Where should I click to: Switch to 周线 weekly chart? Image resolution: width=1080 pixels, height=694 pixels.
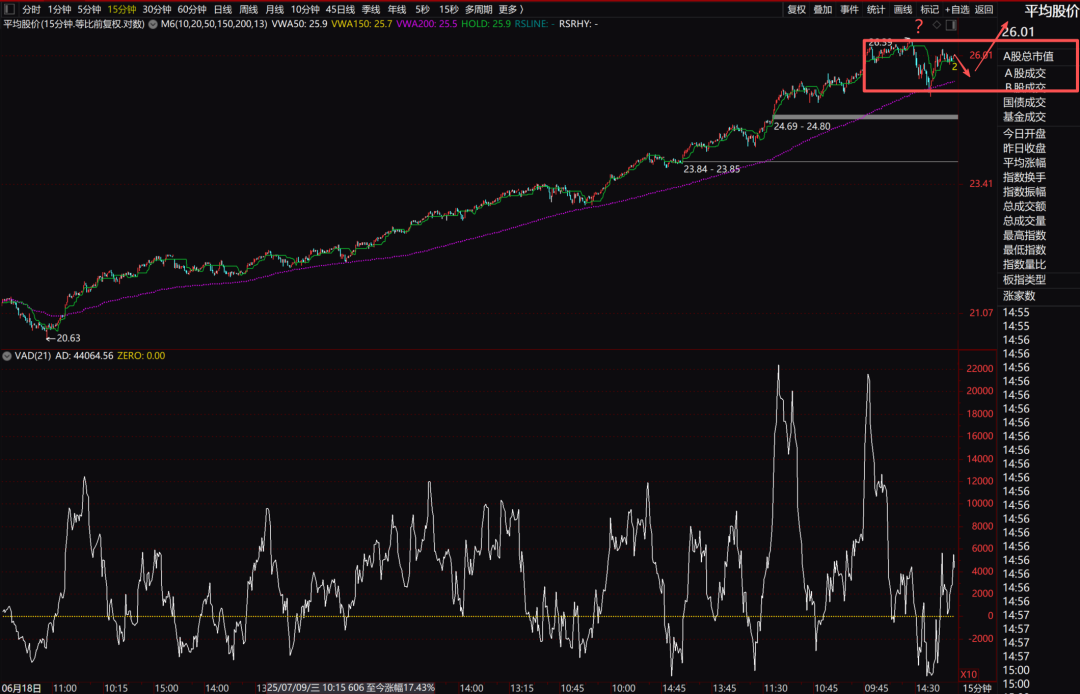(249, 9)
